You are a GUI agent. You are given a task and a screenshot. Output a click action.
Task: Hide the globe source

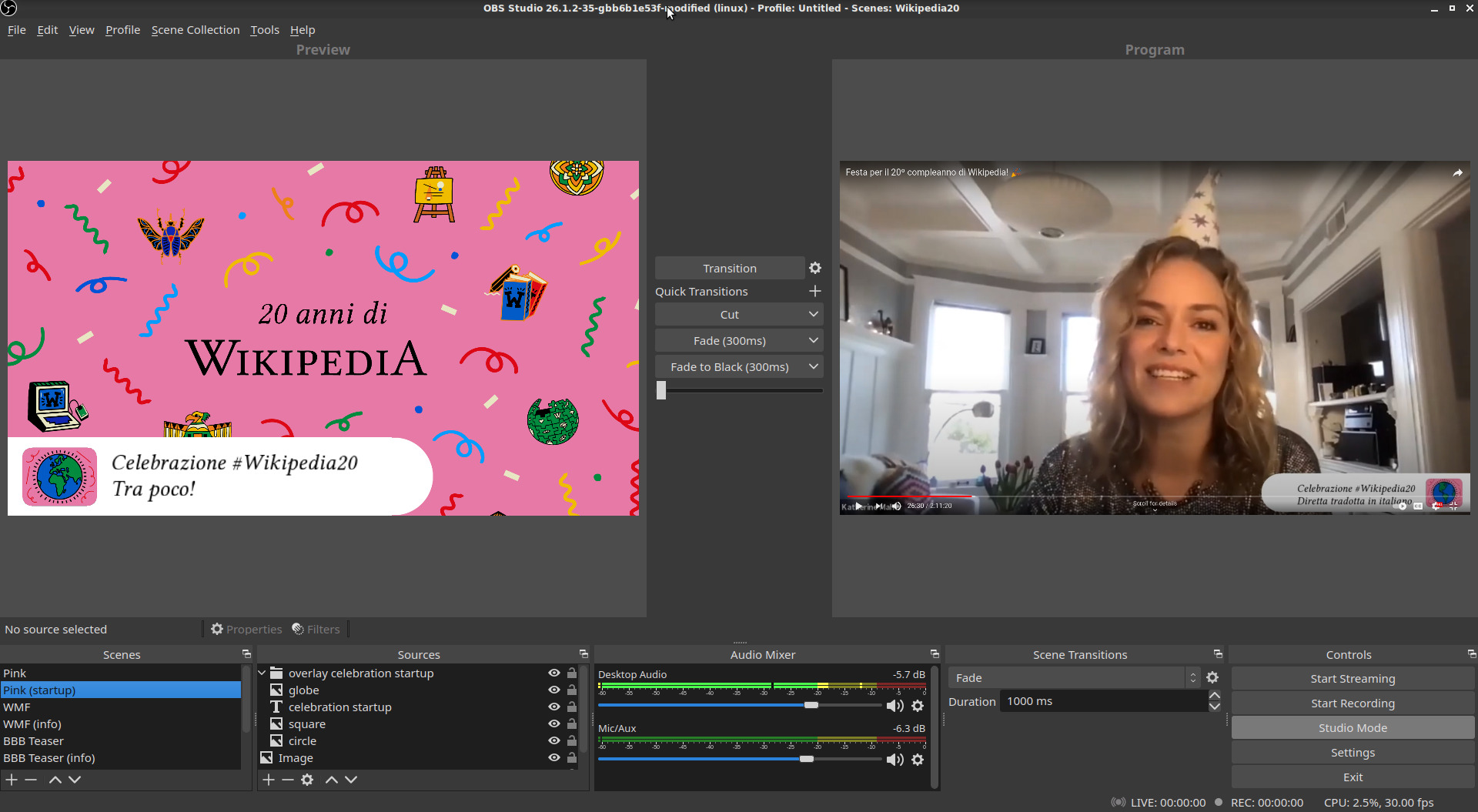coord(553,690)
